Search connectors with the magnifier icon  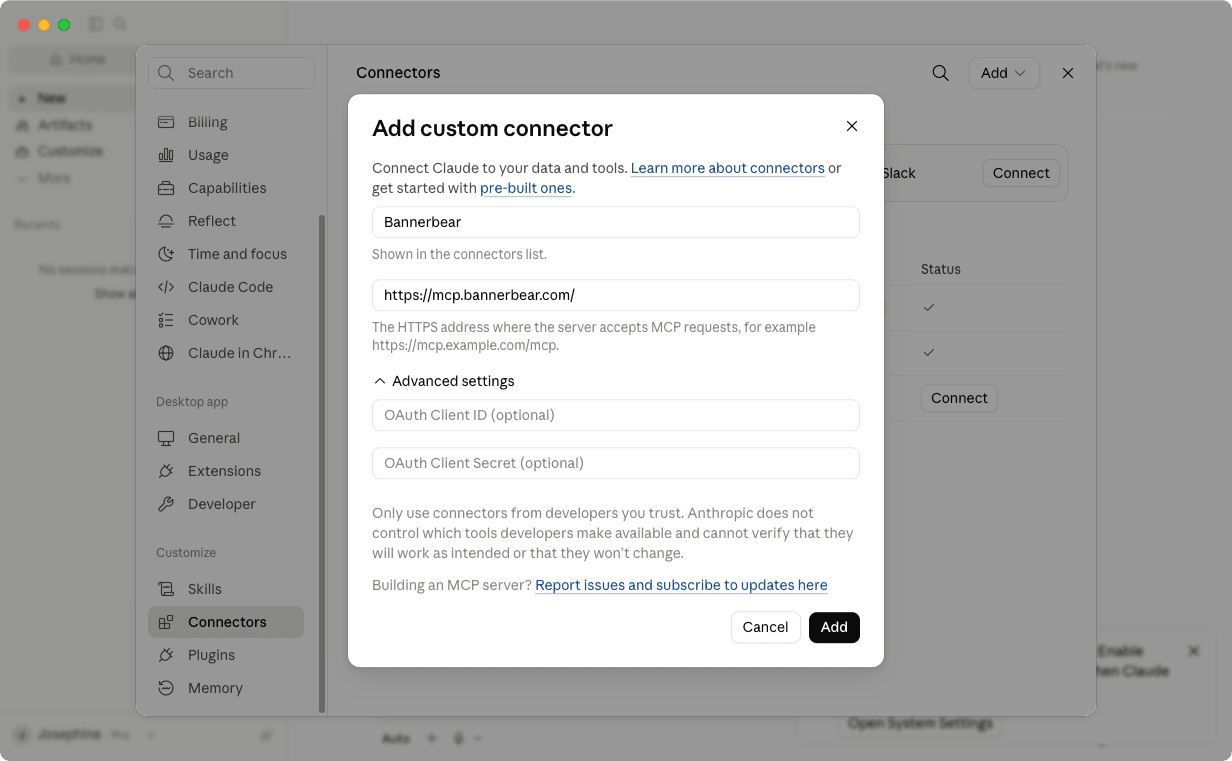coord(940,73)
